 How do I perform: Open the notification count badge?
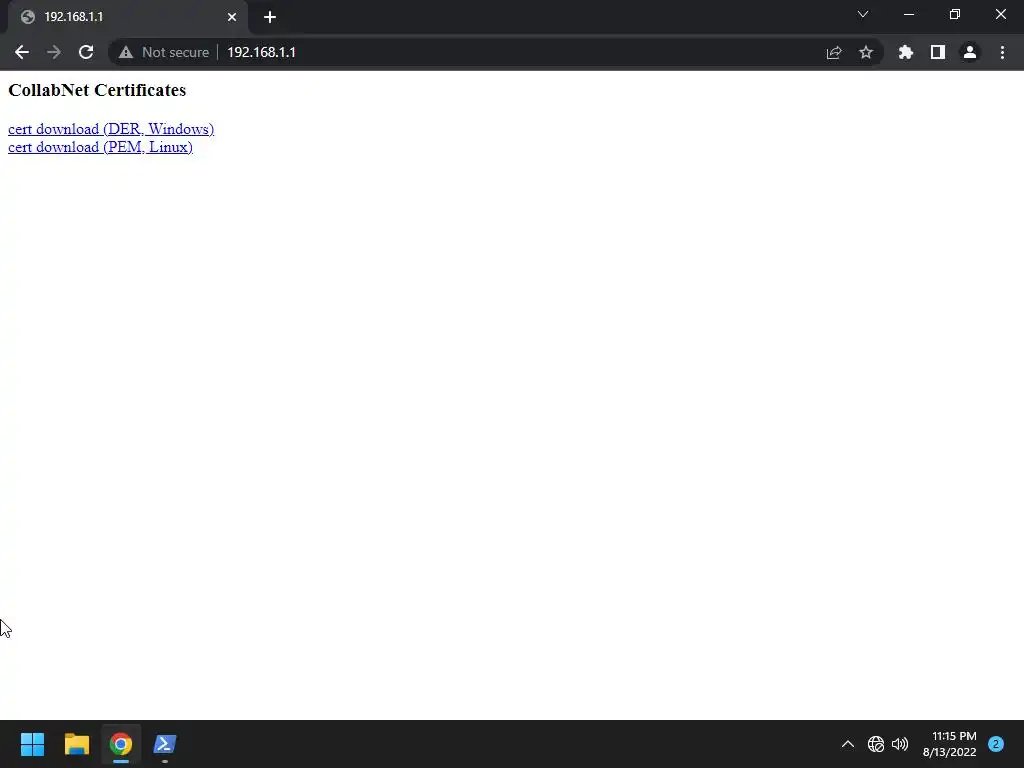[996, 744]
